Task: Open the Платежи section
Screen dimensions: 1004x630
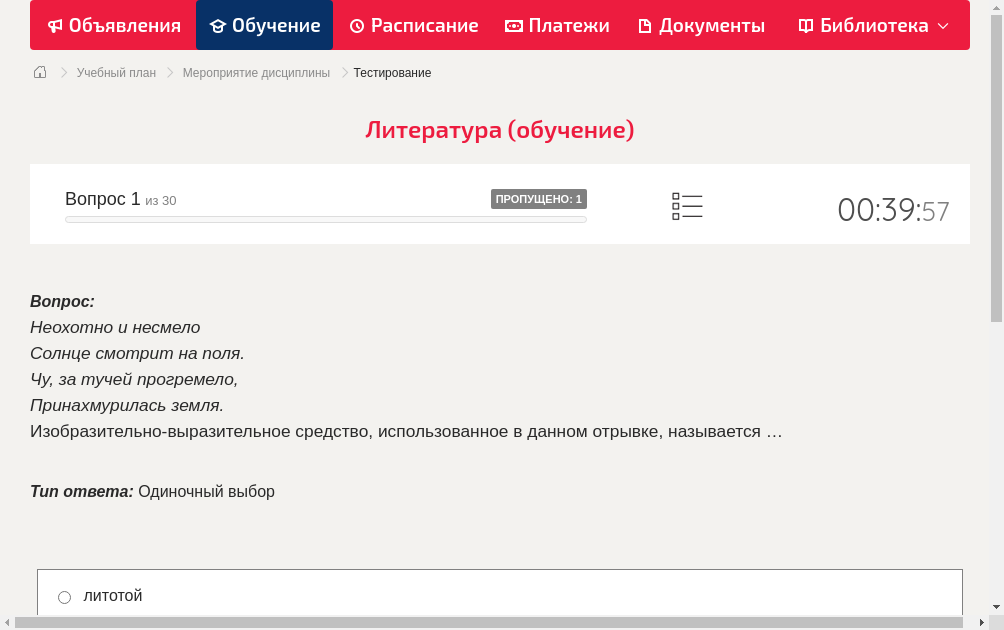Action: 557,26
